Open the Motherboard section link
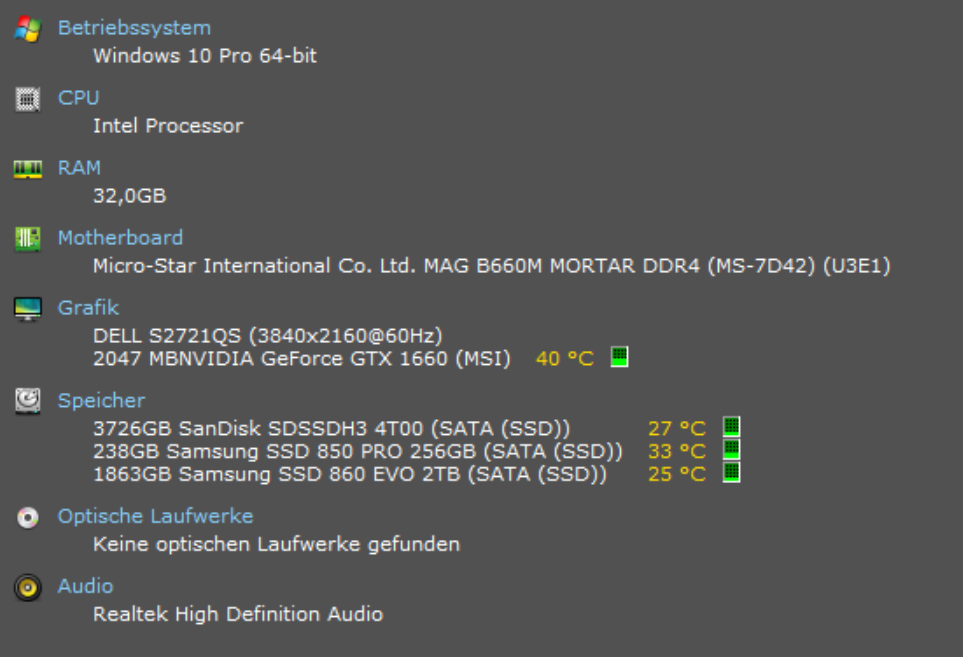 point(121,237)
